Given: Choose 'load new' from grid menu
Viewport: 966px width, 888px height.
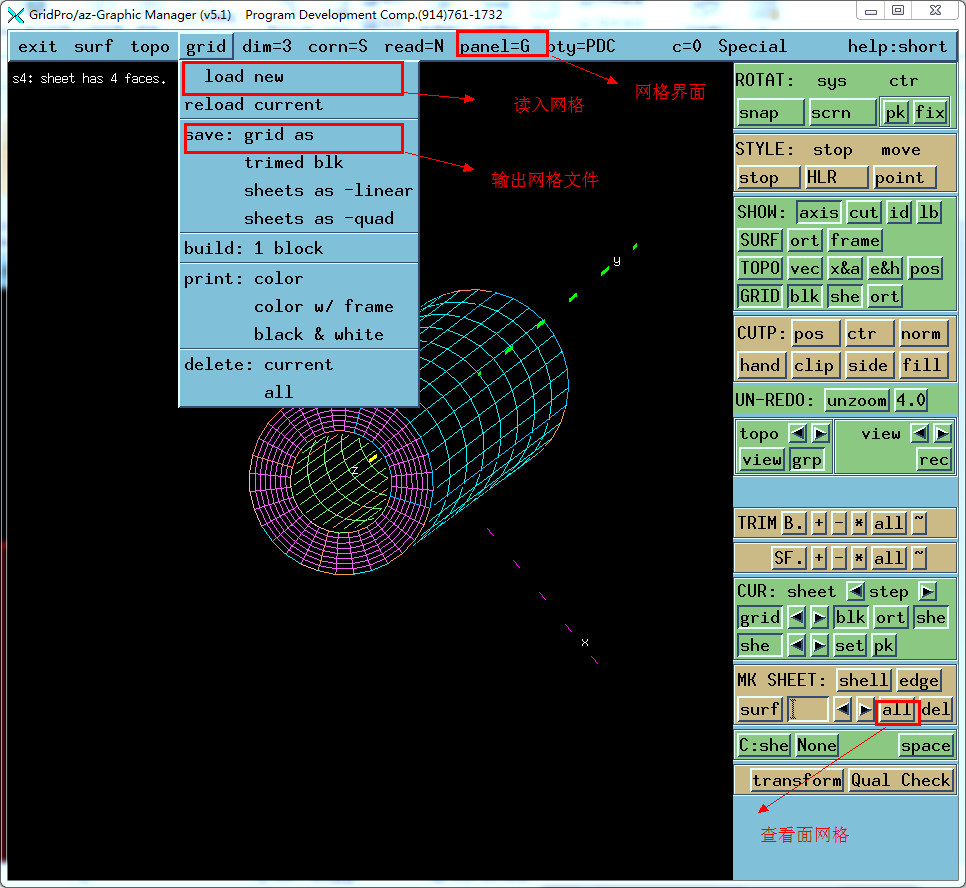Looking at the screenshot, I should pos(244,77).
